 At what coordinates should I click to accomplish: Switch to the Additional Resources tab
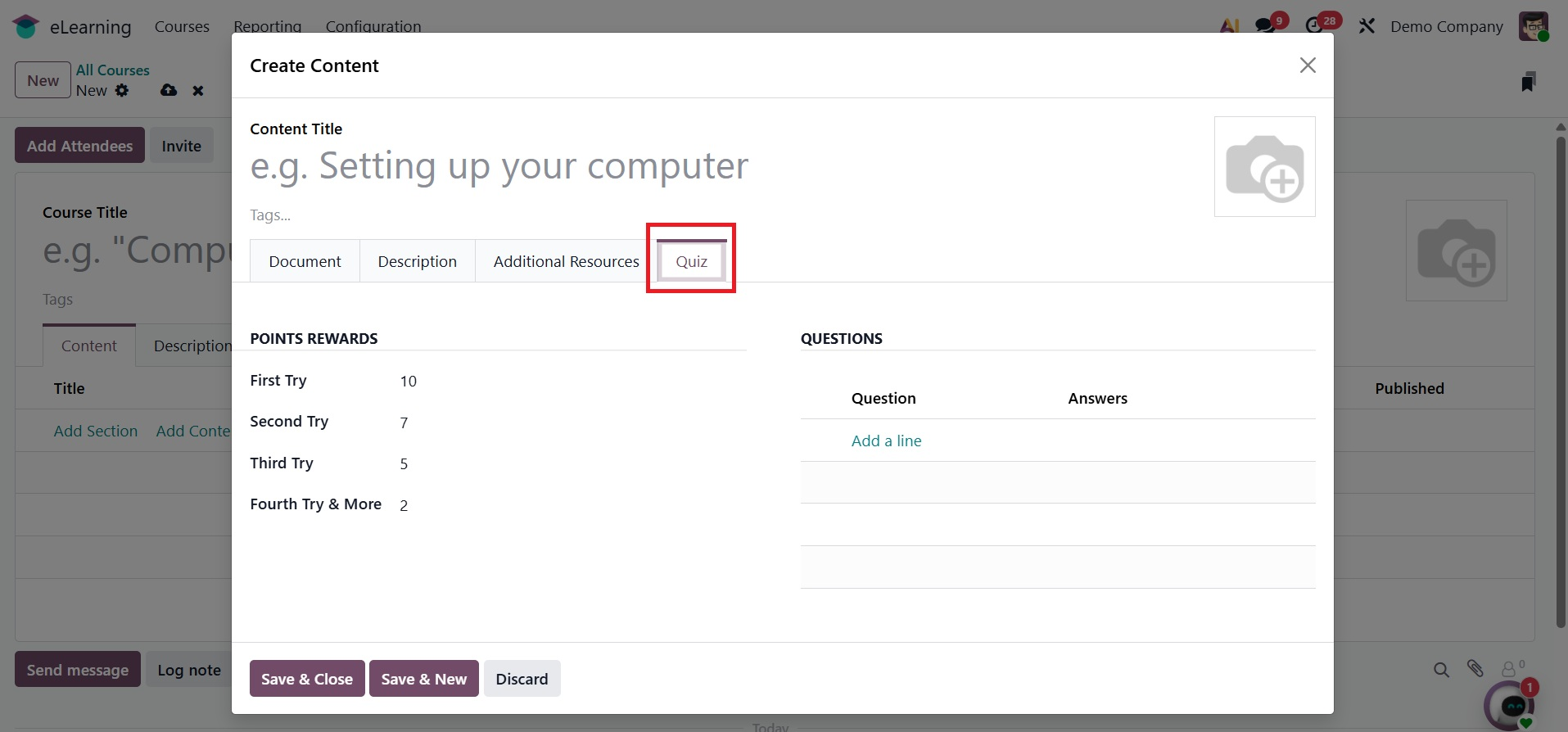(566, 261)
